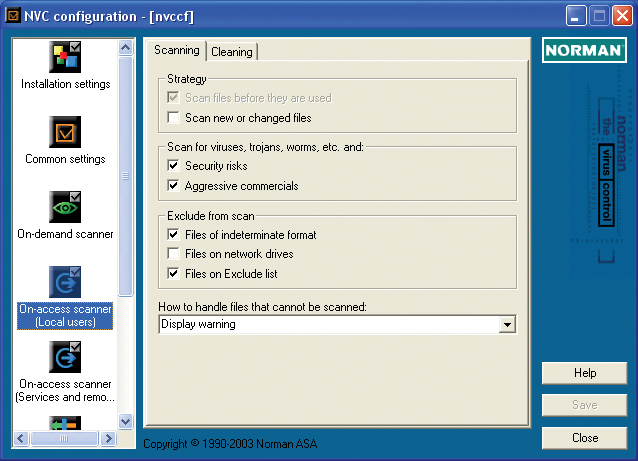
Task: Click the disabled Scan files before they are used checkbox
Action: click(173, 98)
